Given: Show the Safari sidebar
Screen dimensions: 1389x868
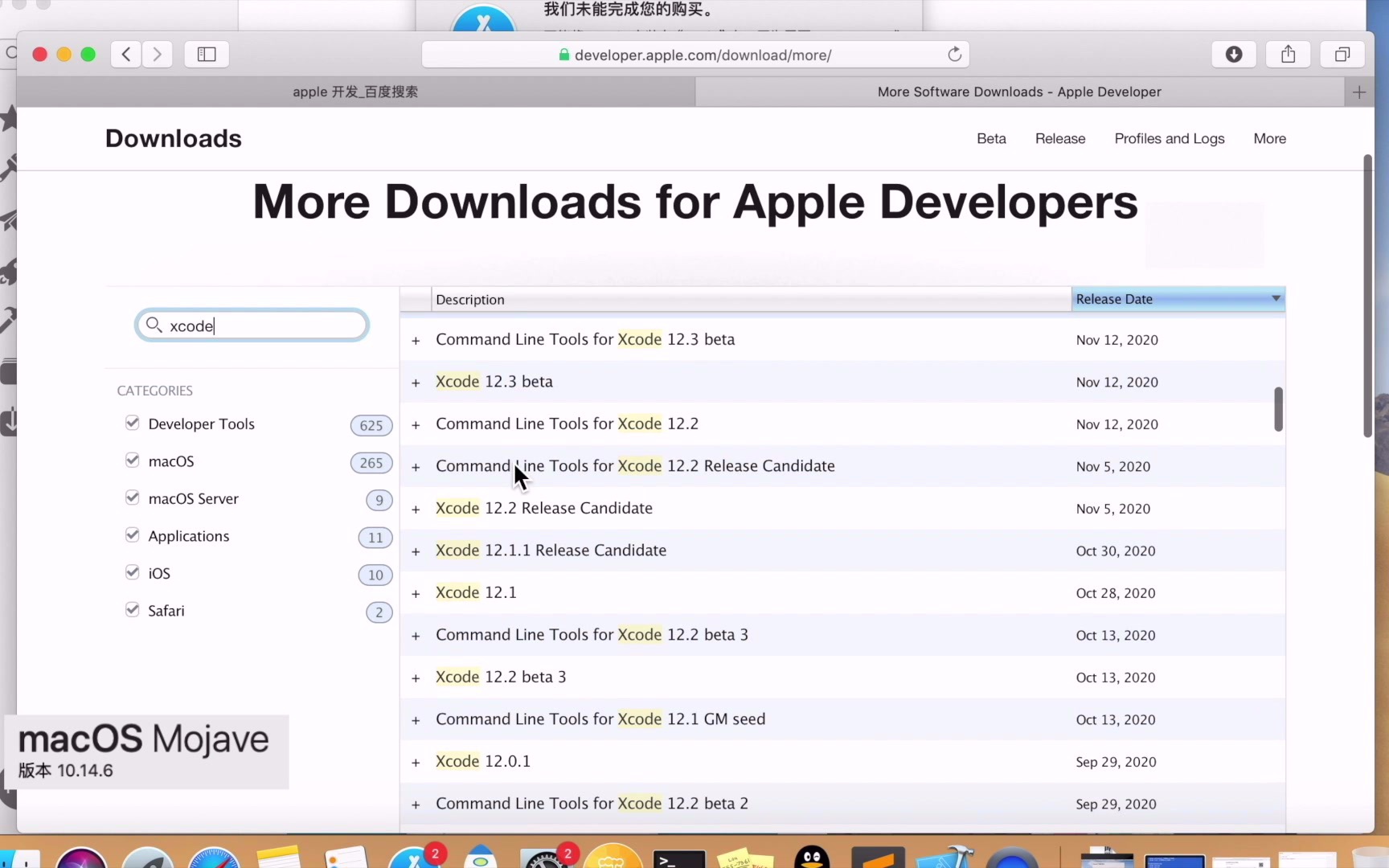Looking at the screenshot, I should (207, 54).
